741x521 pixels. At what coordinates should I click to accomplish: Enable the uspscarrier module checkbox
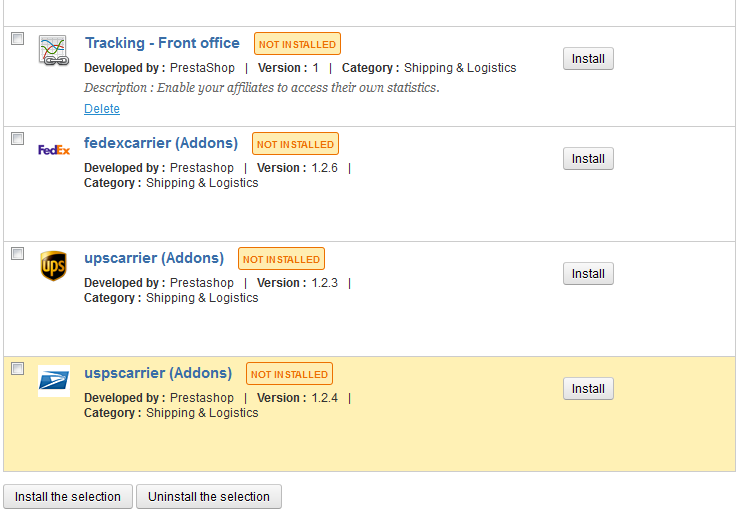[17, 369]
